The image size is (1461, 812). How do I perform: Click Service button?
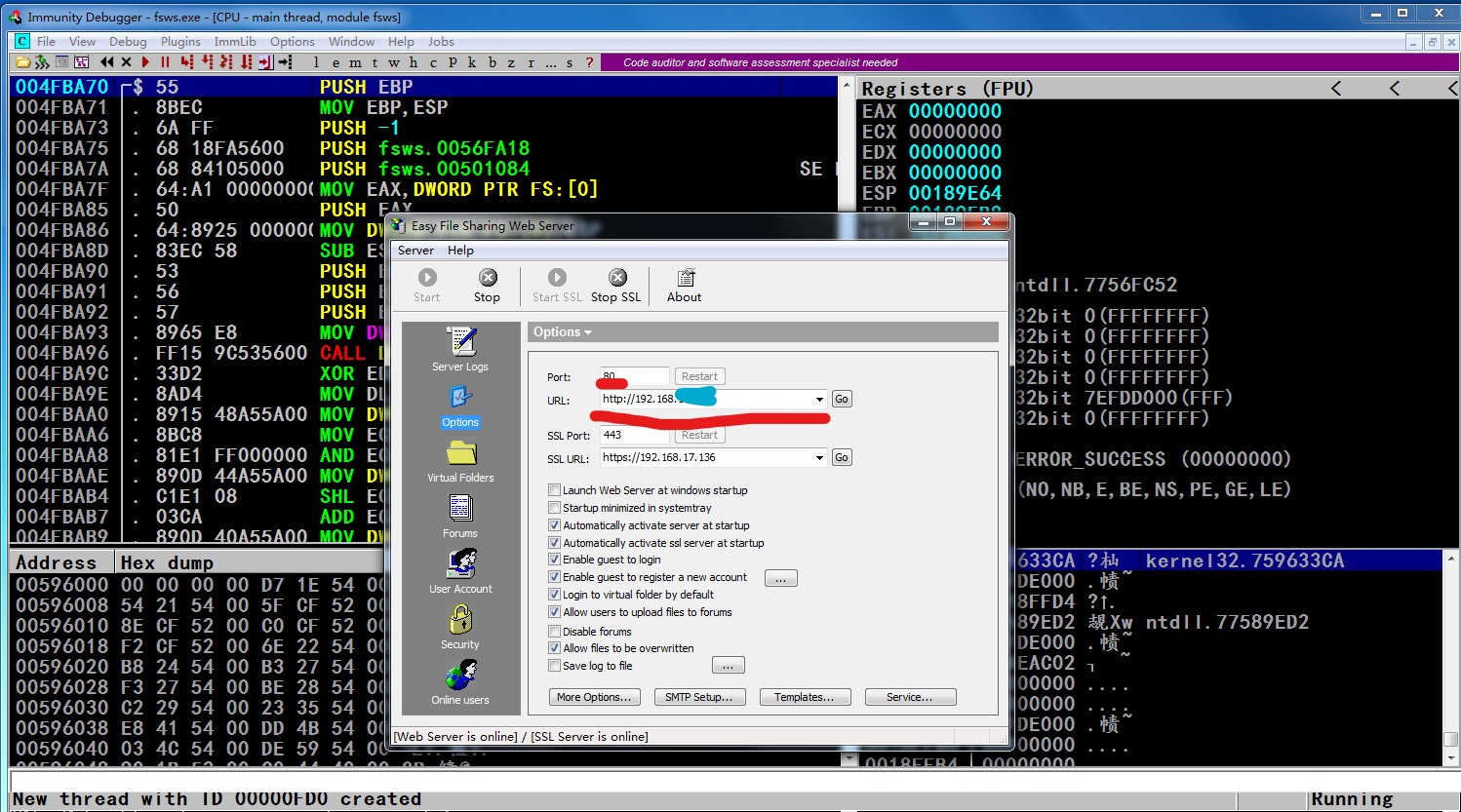909,697
